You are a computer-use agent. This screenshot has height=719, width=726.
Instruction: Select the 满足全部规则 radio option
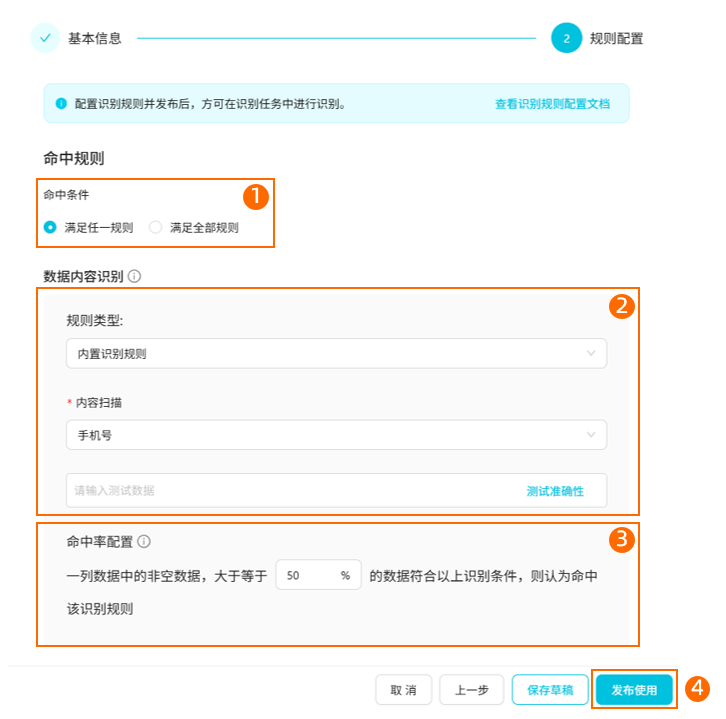pyautogui.click(x=156, y=227)
